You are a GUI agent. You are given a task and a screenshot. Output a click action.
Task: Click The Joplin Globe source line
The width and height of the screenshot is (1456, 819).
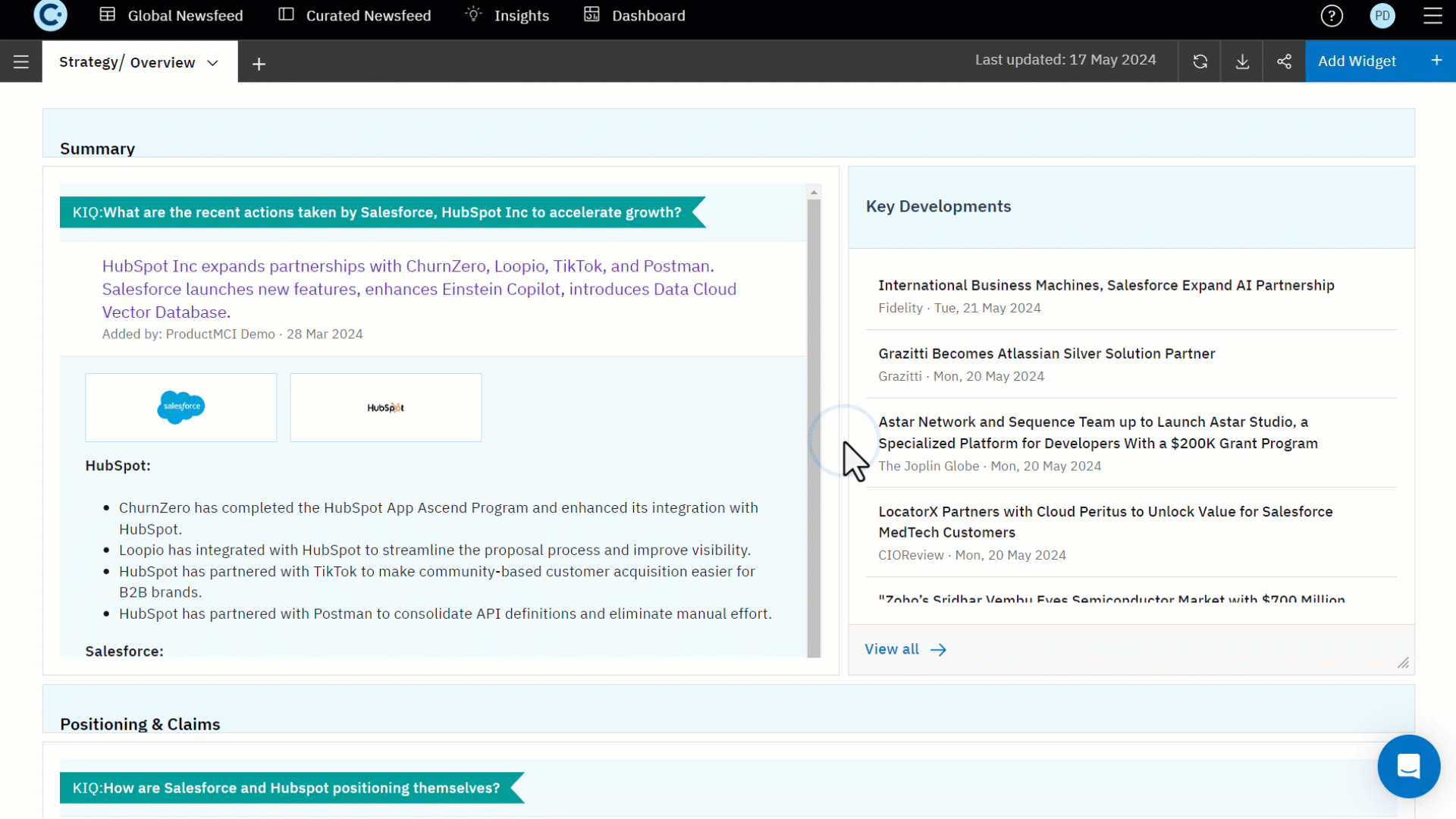[x=990, y=466]
